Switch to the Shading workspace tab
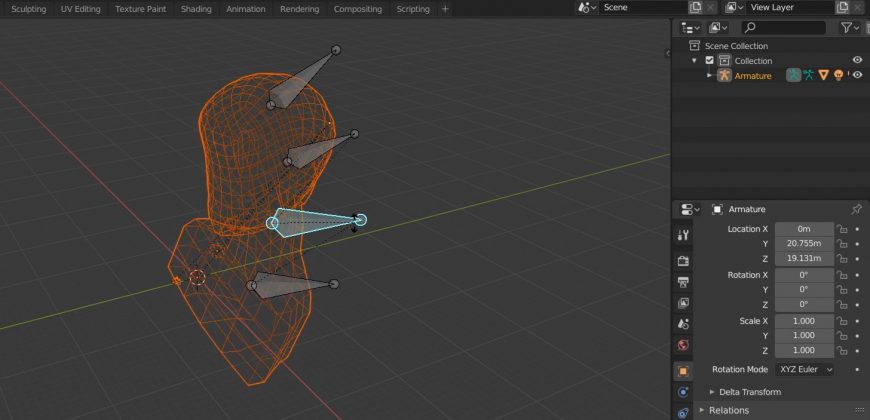Screen dimensions: 870x420 [196, 9]
